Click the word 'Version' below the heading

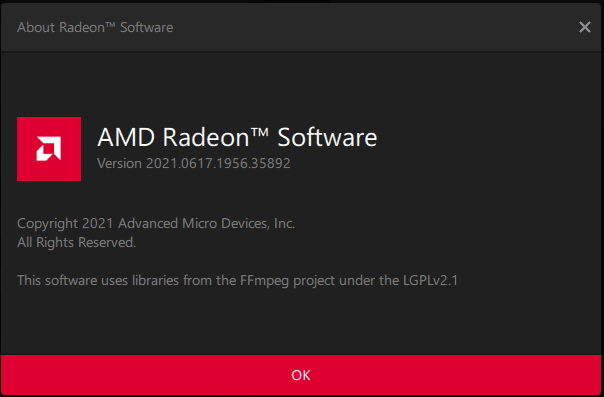coord(119,163)
